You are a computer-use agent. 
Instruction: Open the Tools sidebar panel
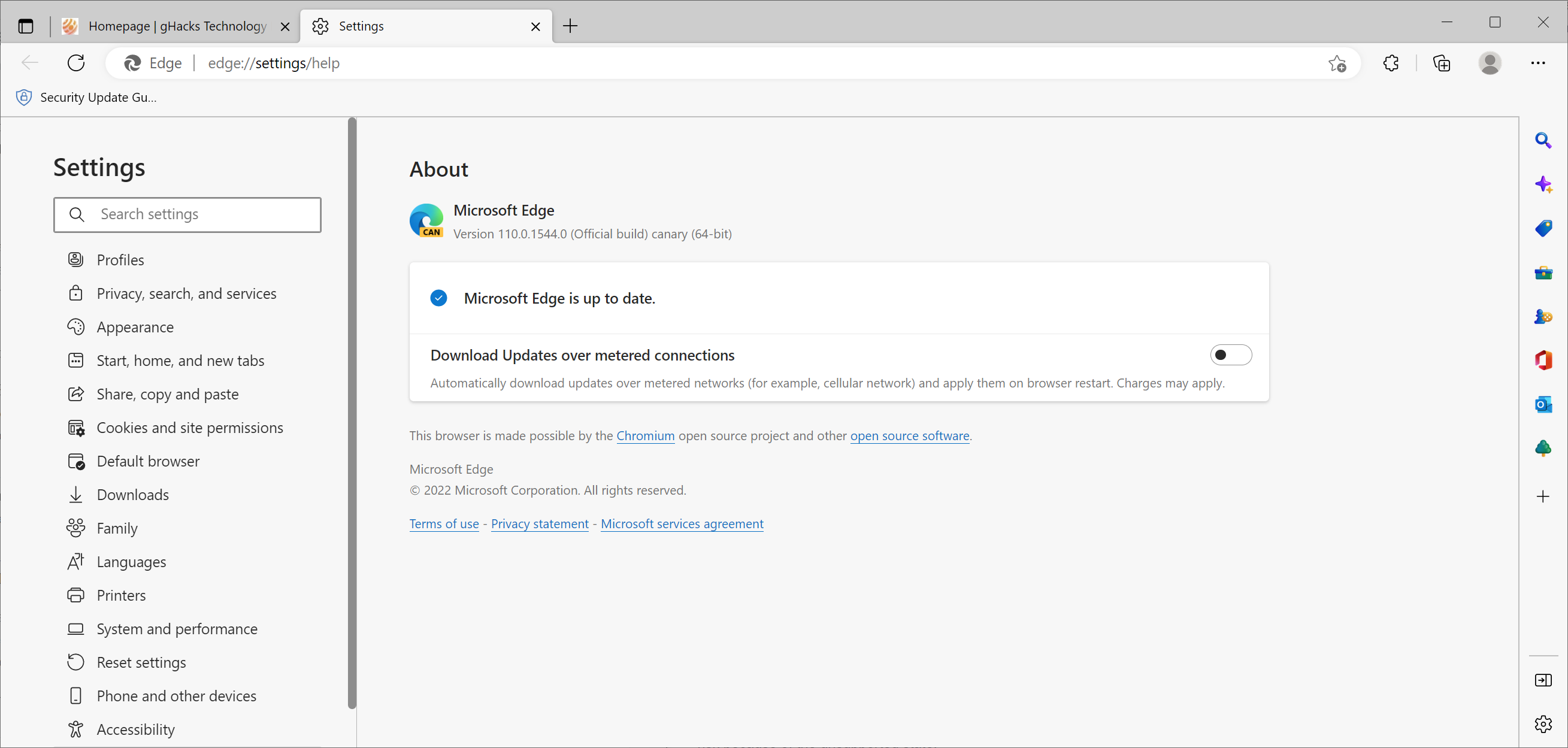click(1544, 272)
